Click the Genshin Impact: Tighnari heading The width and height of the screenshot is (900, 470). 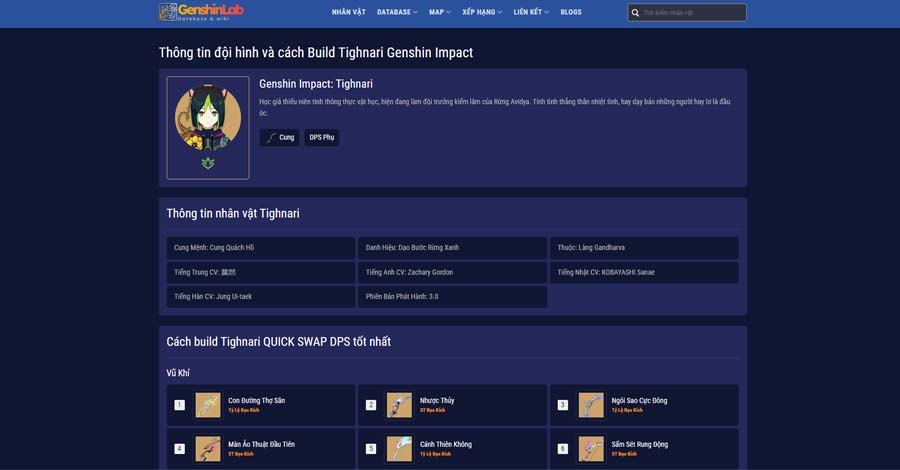click(316, 84)
